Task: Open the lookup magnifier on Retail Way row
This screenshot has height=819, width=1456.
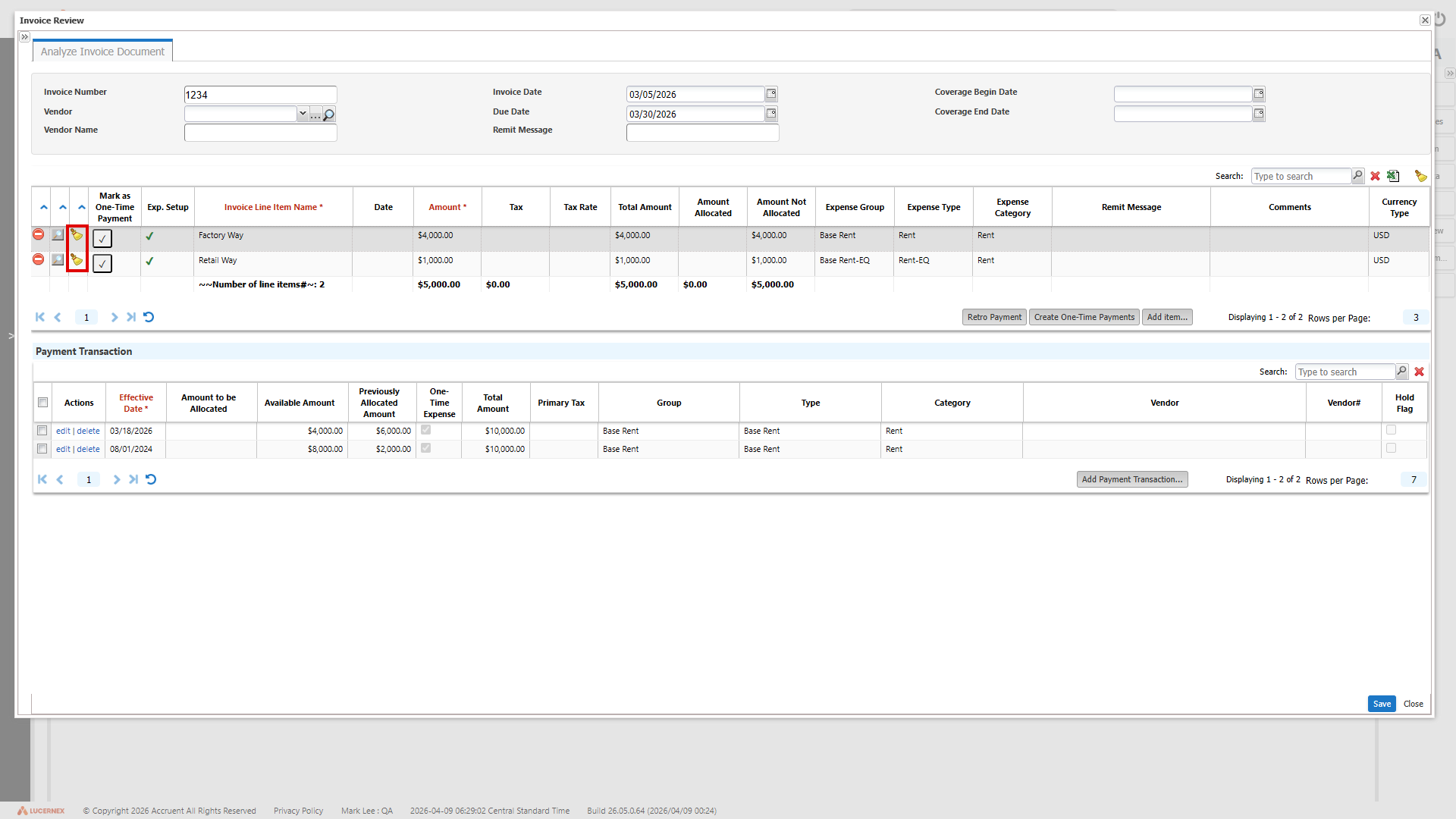Action: tap(58, 260)
